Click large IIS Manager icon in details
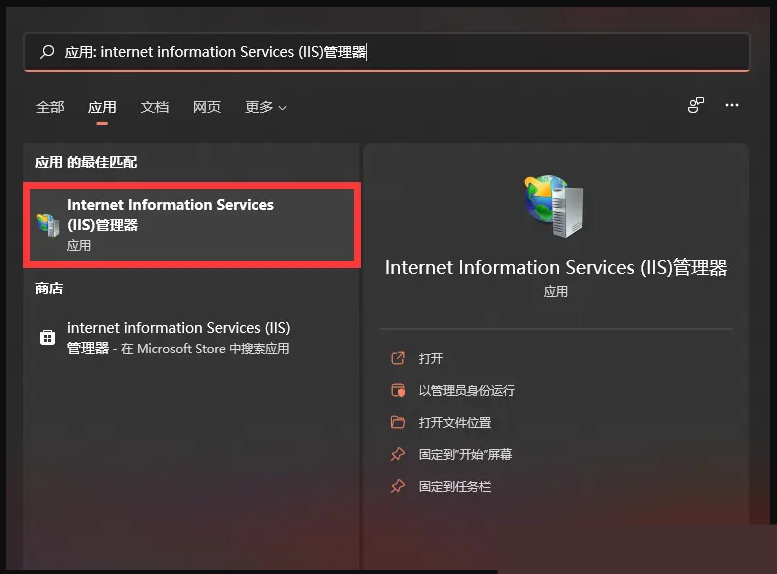Image resolution: width=777 pixels, height=574 pixels. pyautogui.click(x=555, y=205)
